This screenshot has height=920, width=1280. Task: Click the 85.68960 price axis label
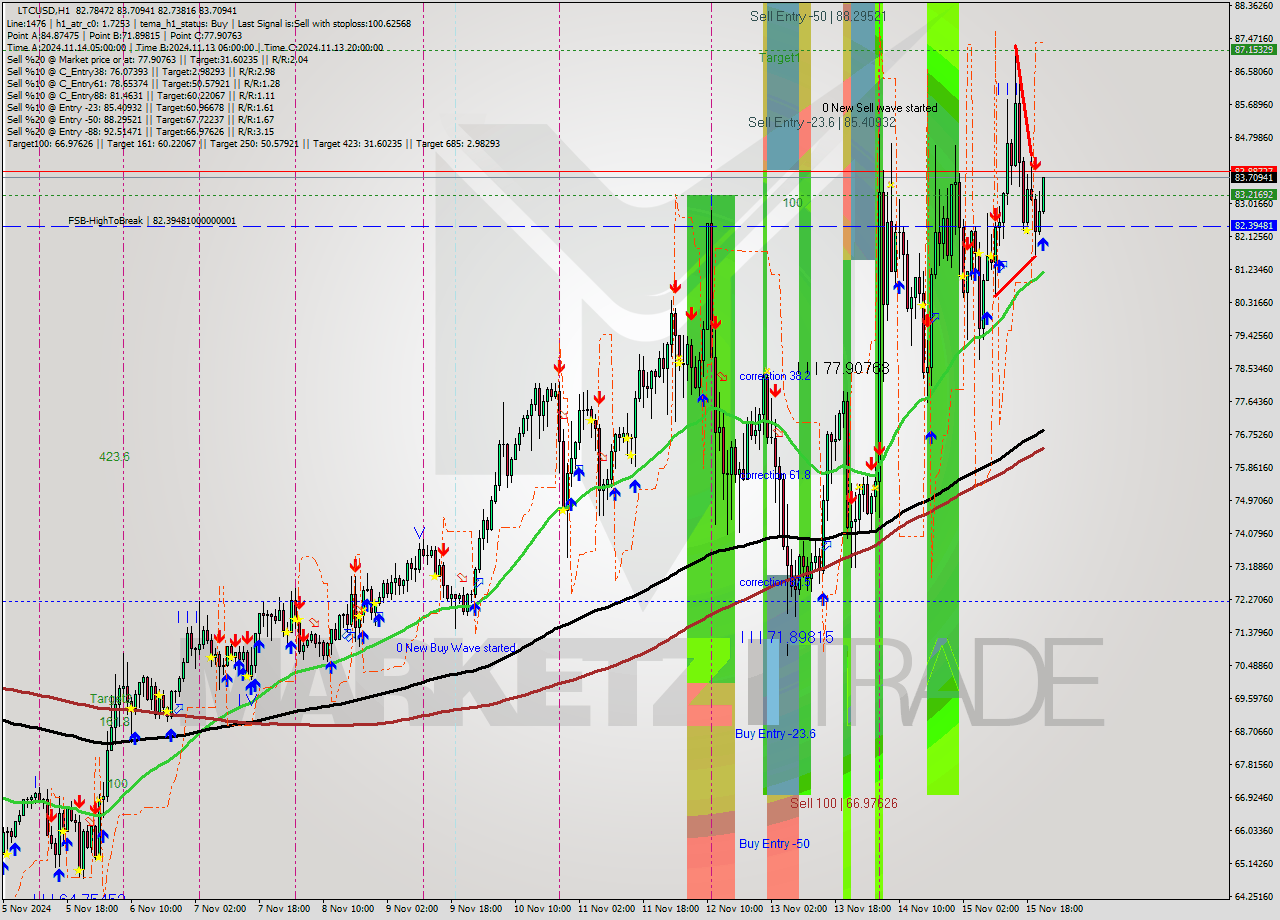(1253, 104)
